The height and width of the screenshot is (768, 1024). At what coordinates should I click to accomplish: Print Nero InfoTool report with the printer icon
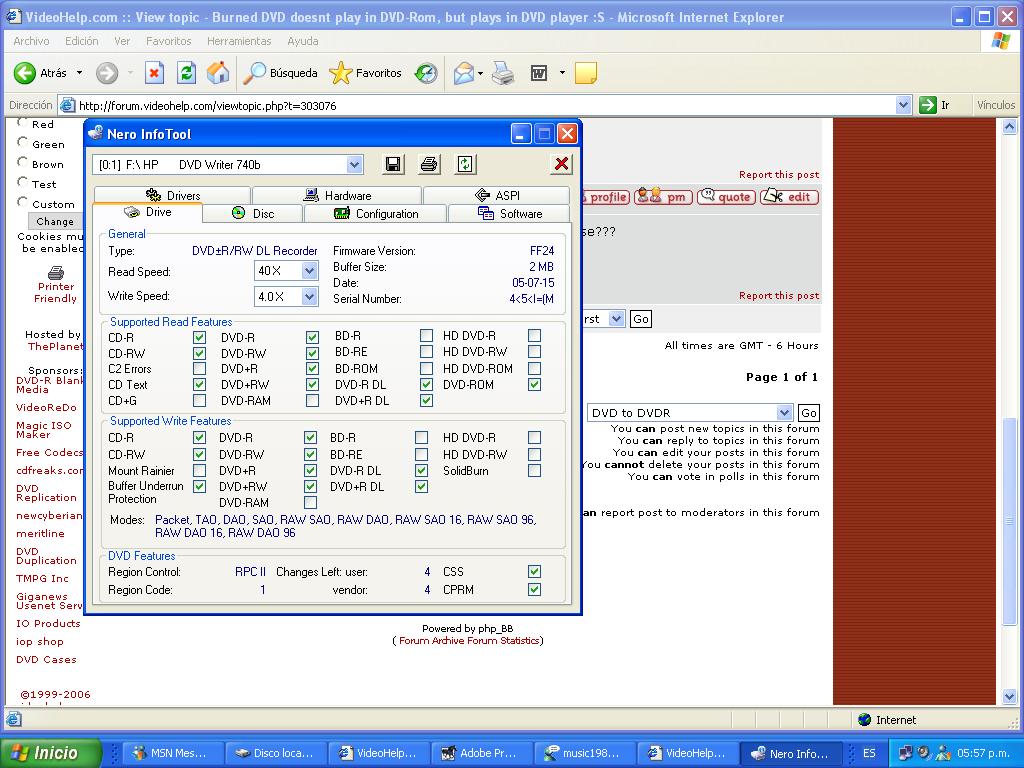[x=429, y=165]
